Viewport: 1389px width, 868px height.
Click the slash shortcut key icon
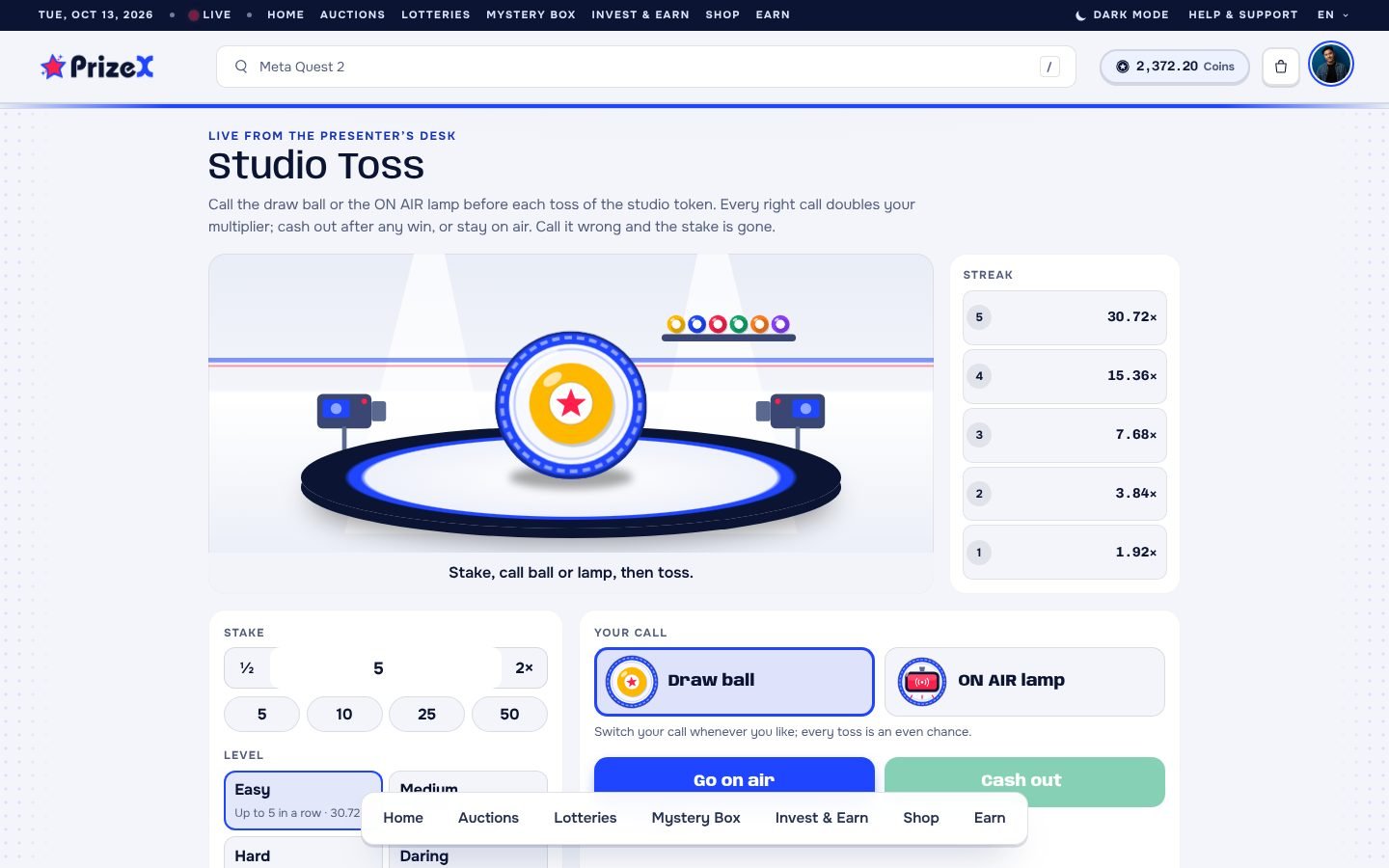point(1049,67)
